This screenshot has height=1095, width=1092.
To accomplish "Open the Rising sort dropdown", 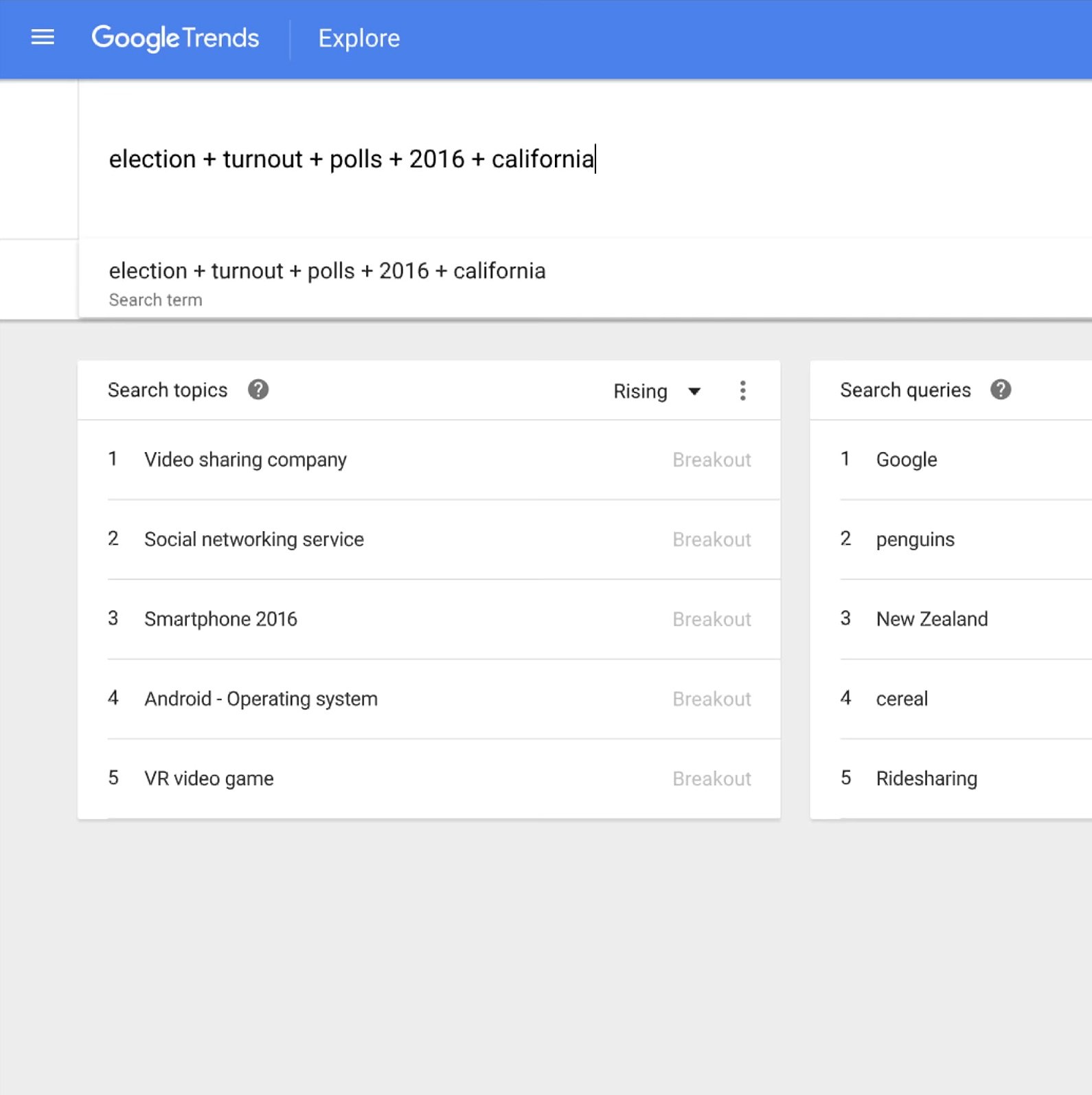I will point(657,391).
